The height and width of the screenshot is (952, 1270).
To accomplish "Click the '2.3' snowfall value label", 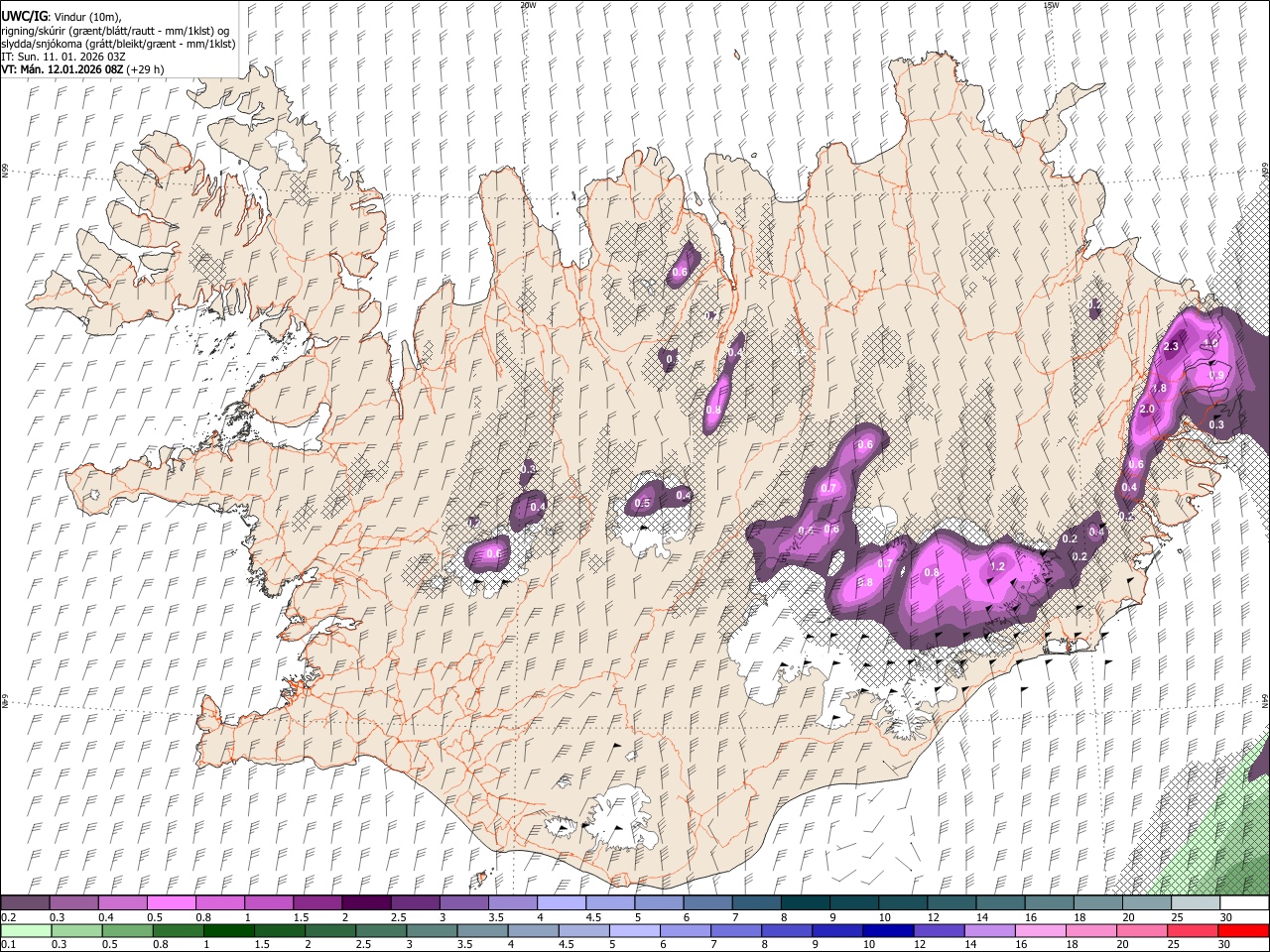I will 1171,346.
